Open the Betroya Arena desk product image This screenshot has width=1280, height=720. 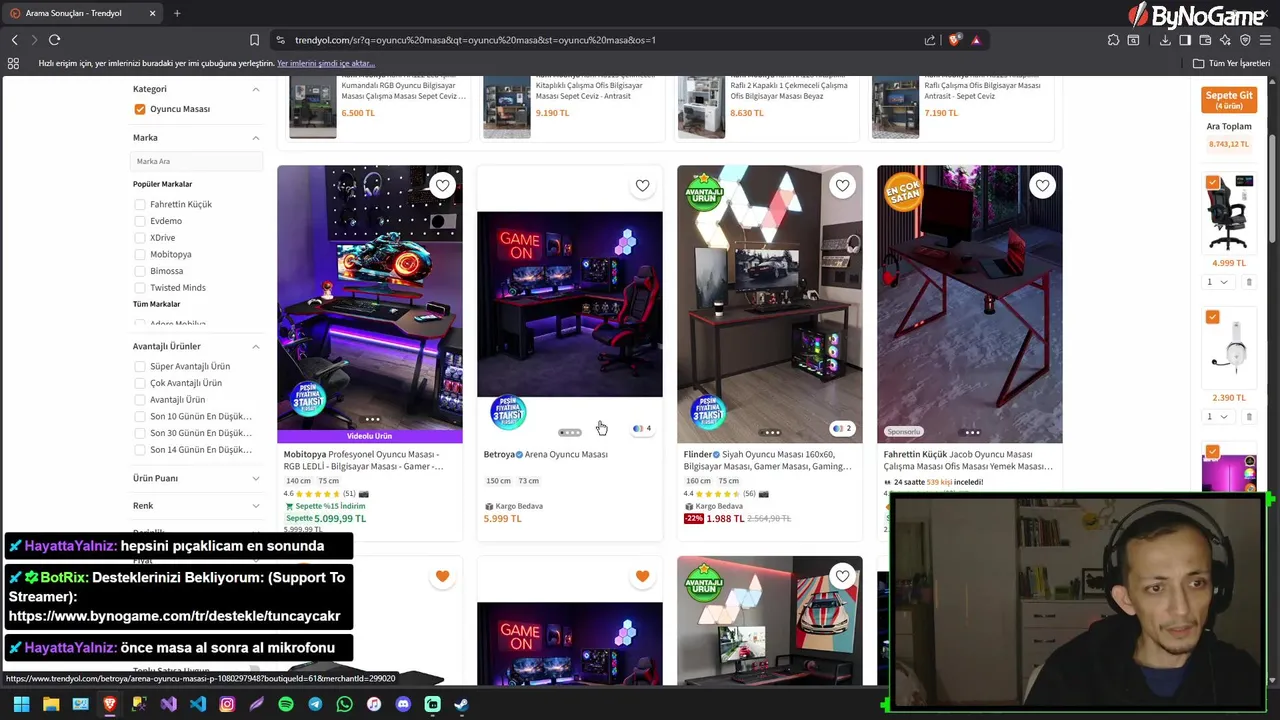click(570, 304)
